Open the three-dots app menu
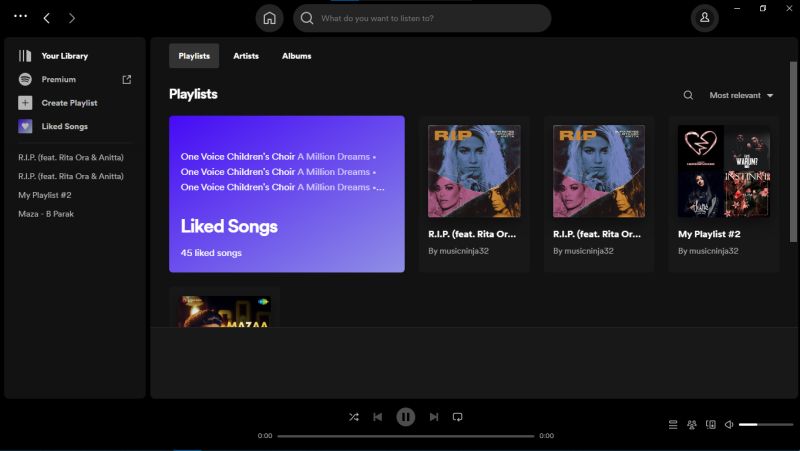This screenshot has width=800, height=451. pos(20,16)
